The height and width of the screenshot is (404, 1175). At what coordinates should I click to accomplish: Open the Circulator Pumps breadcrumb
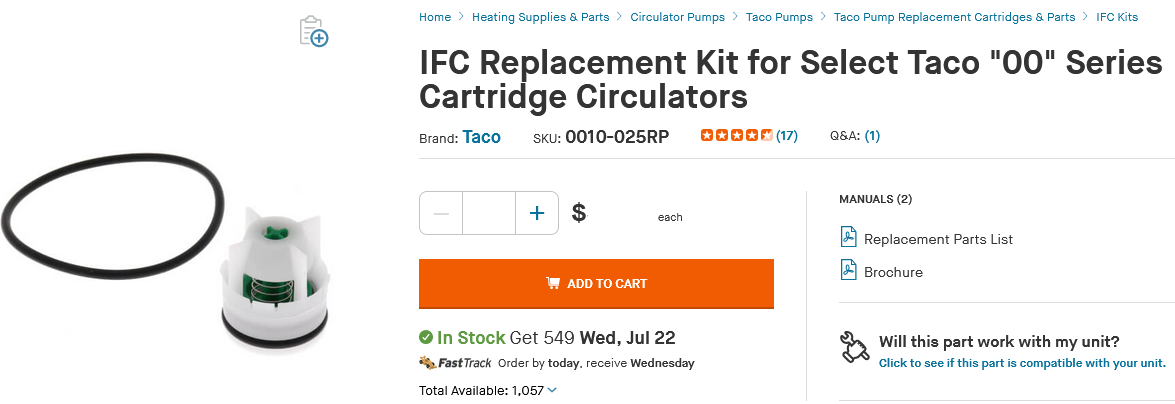(677, 16)
